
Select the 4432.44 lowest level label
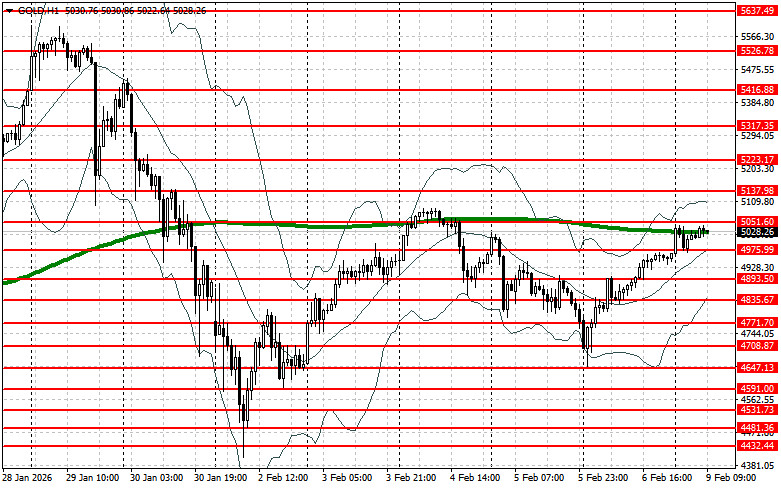click(755, 445)
